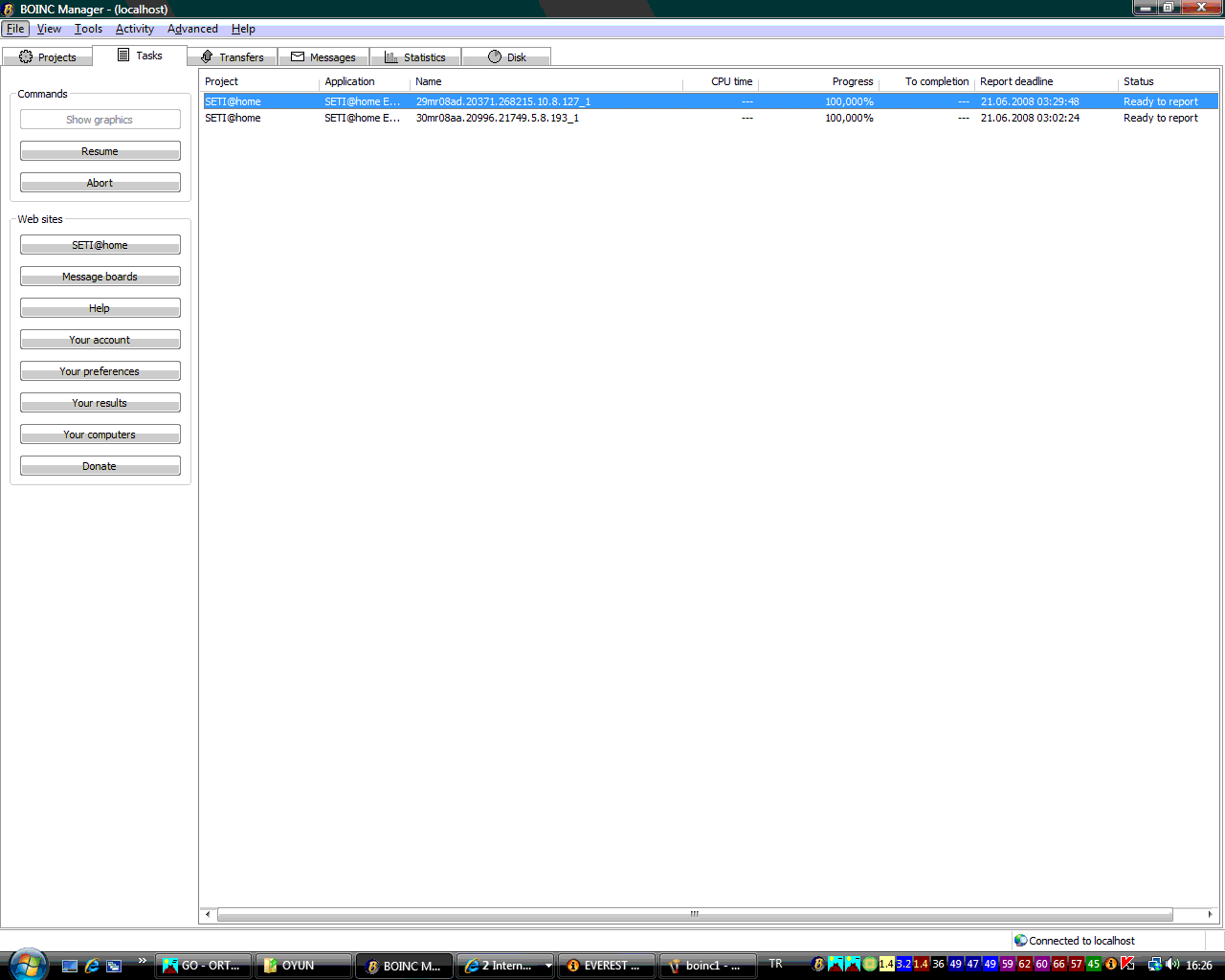
Task: Sort by Report deadline column
Action: click(x=1046, y=81)
